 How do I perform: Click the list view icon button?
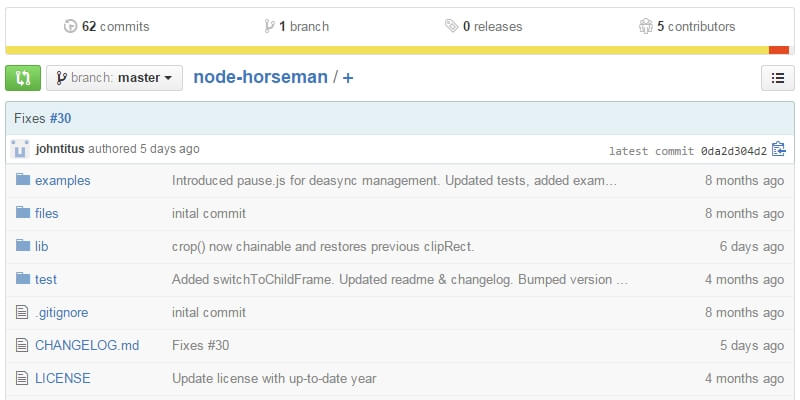coord(777,78)
